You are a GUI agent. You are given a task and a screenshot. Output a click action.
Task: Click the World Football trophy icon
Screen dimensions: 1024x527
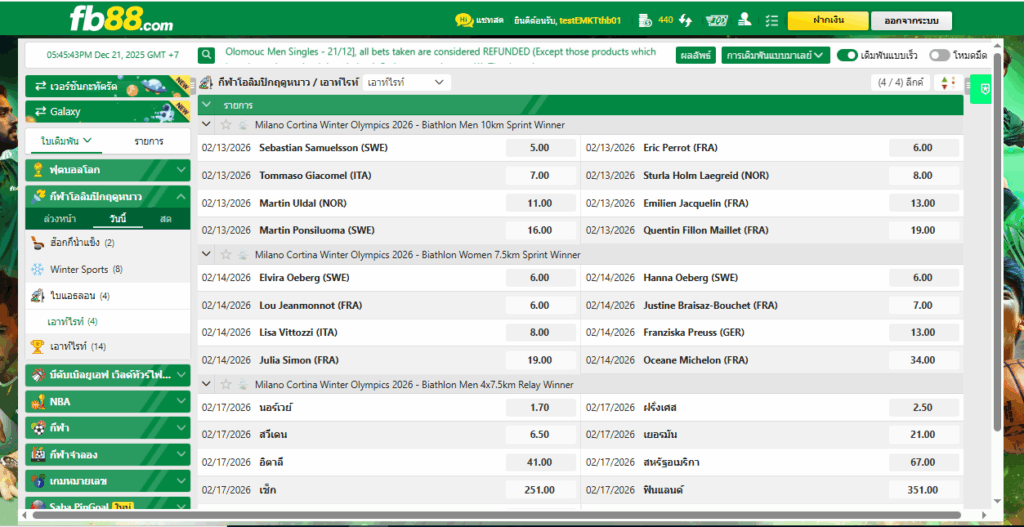(38, 170)
